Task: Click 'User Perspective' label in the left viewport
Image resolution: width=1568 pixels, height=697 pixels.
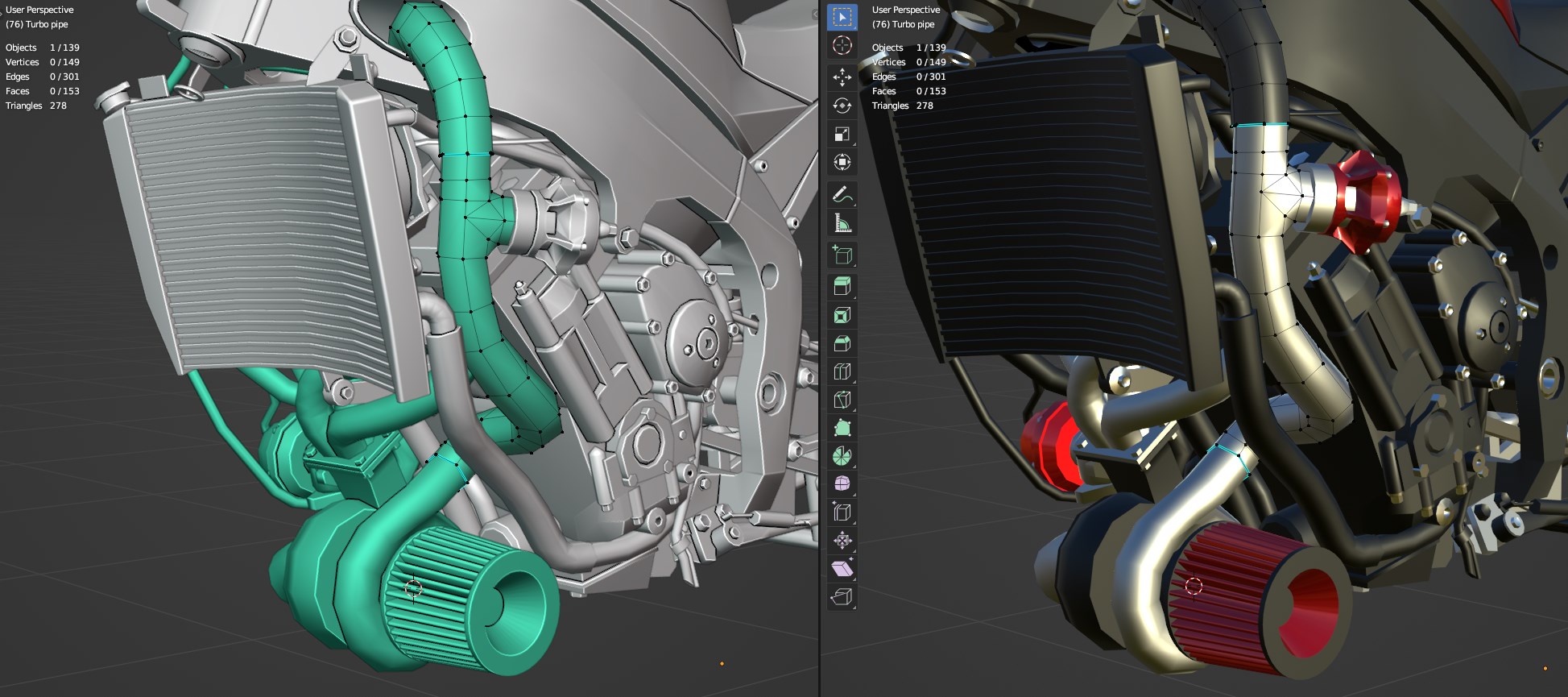Action: 39,10
